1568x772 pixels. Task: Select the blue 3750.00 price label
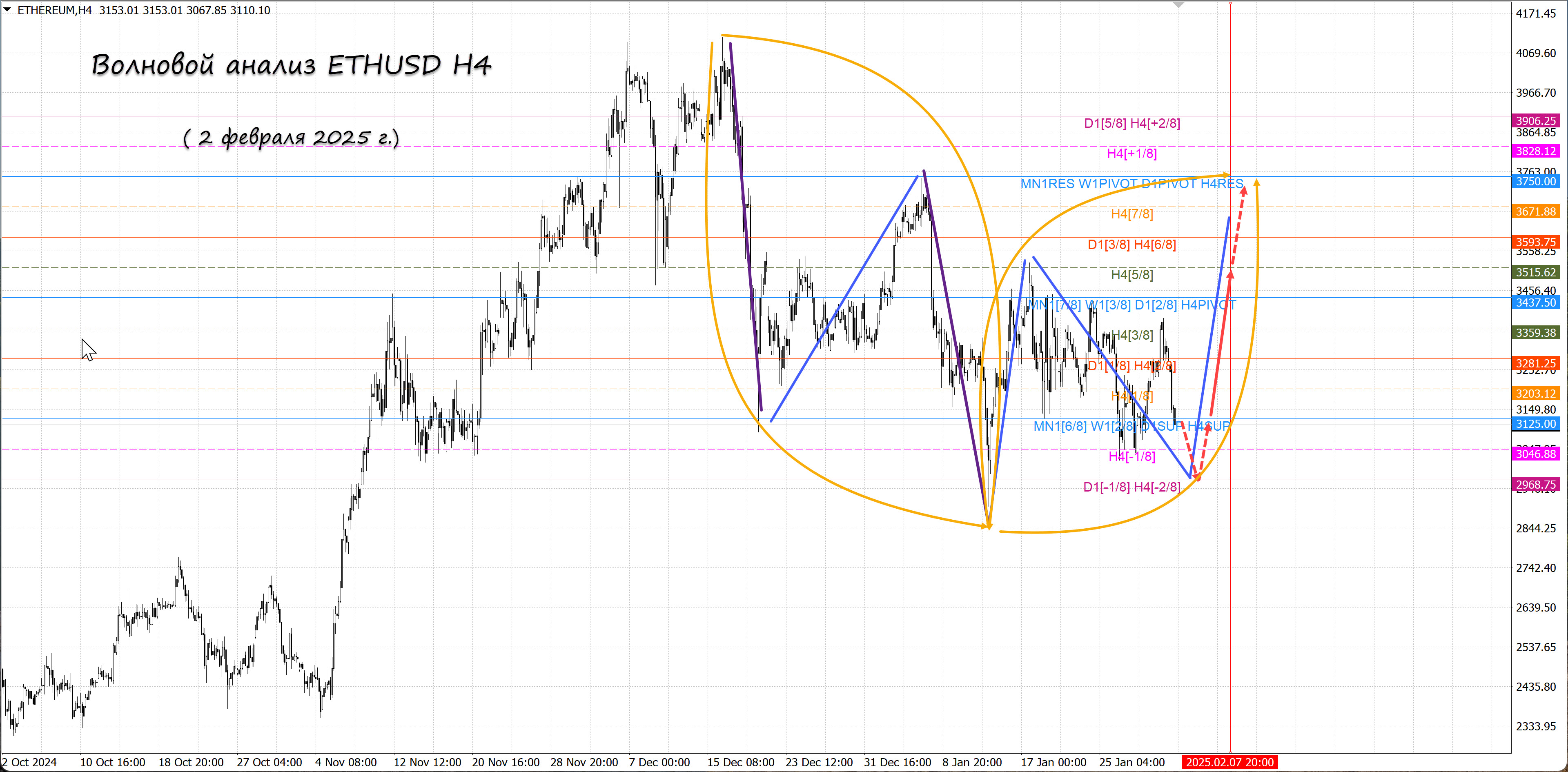pyautogui.click(x=1536, y=181)
